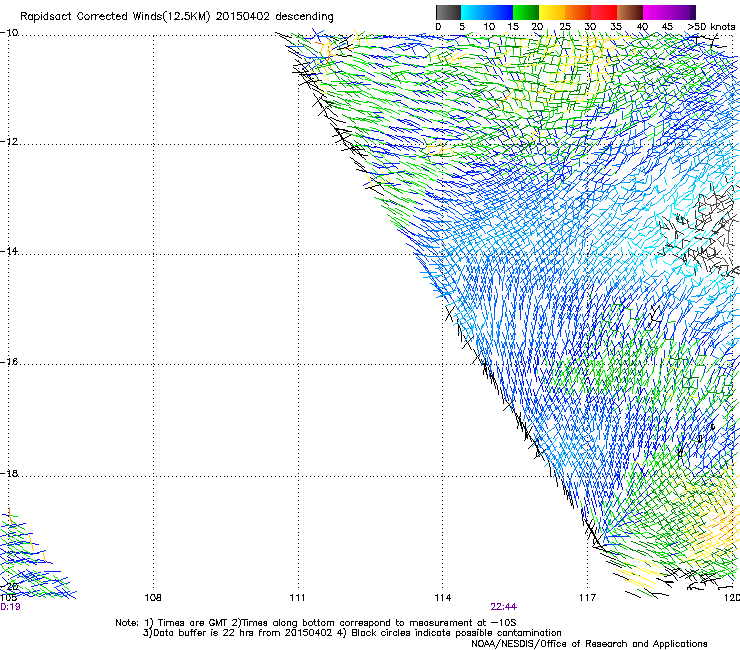Click the '-18' latitude axis label
740x650 pixels.
point(9,473)
